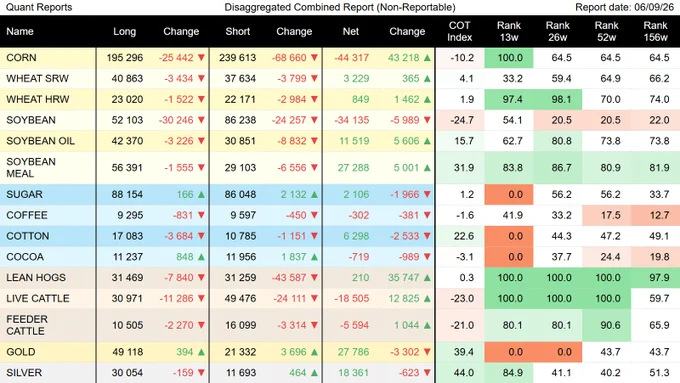Click the FEEDER CATTLE row name
Screen dimensions: 680x383
click(x=26, y=325)
